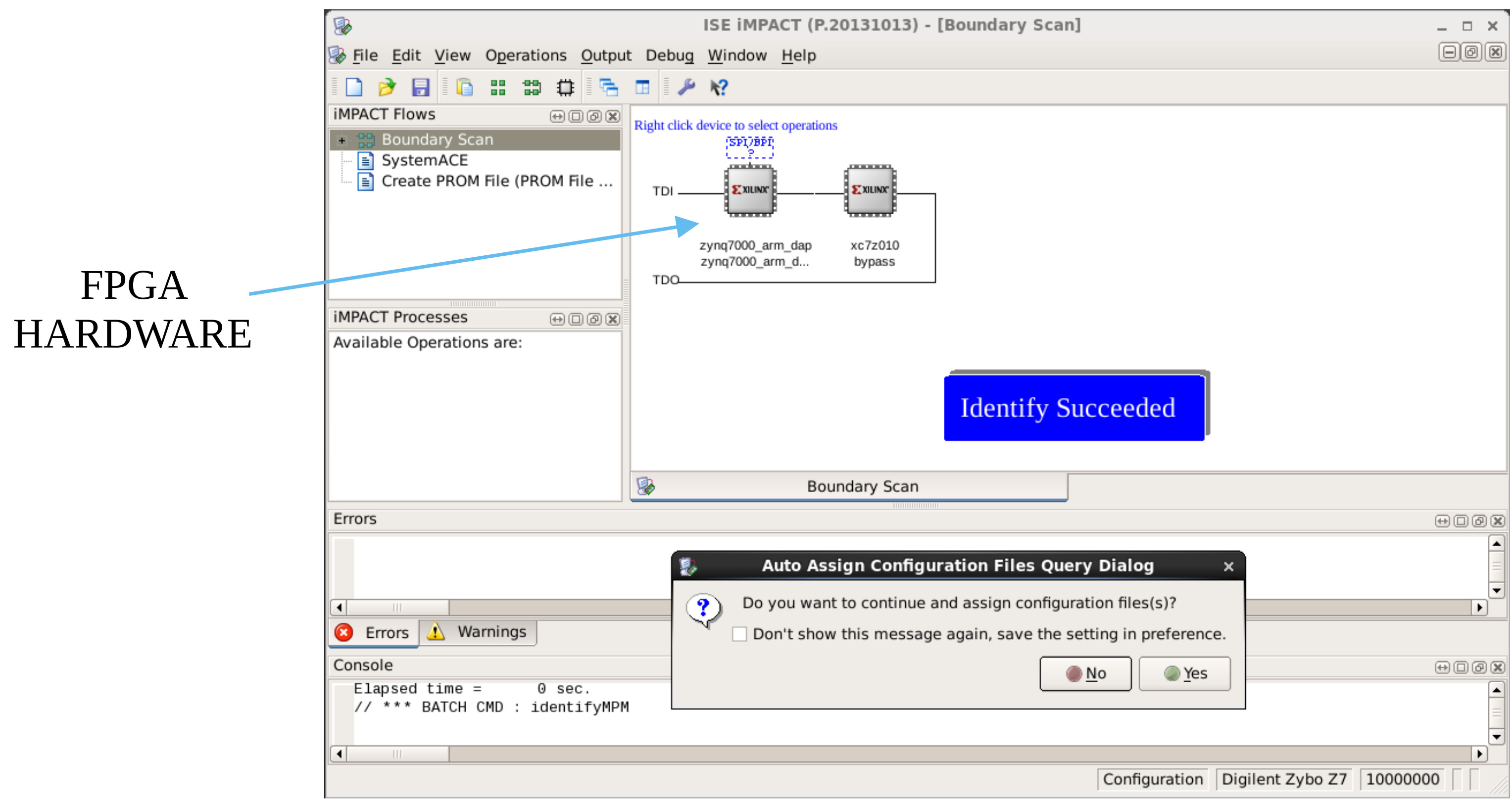Click Console horizontal scrollbar thumb
Screen dimensions: 1512x800
point(397,753)
